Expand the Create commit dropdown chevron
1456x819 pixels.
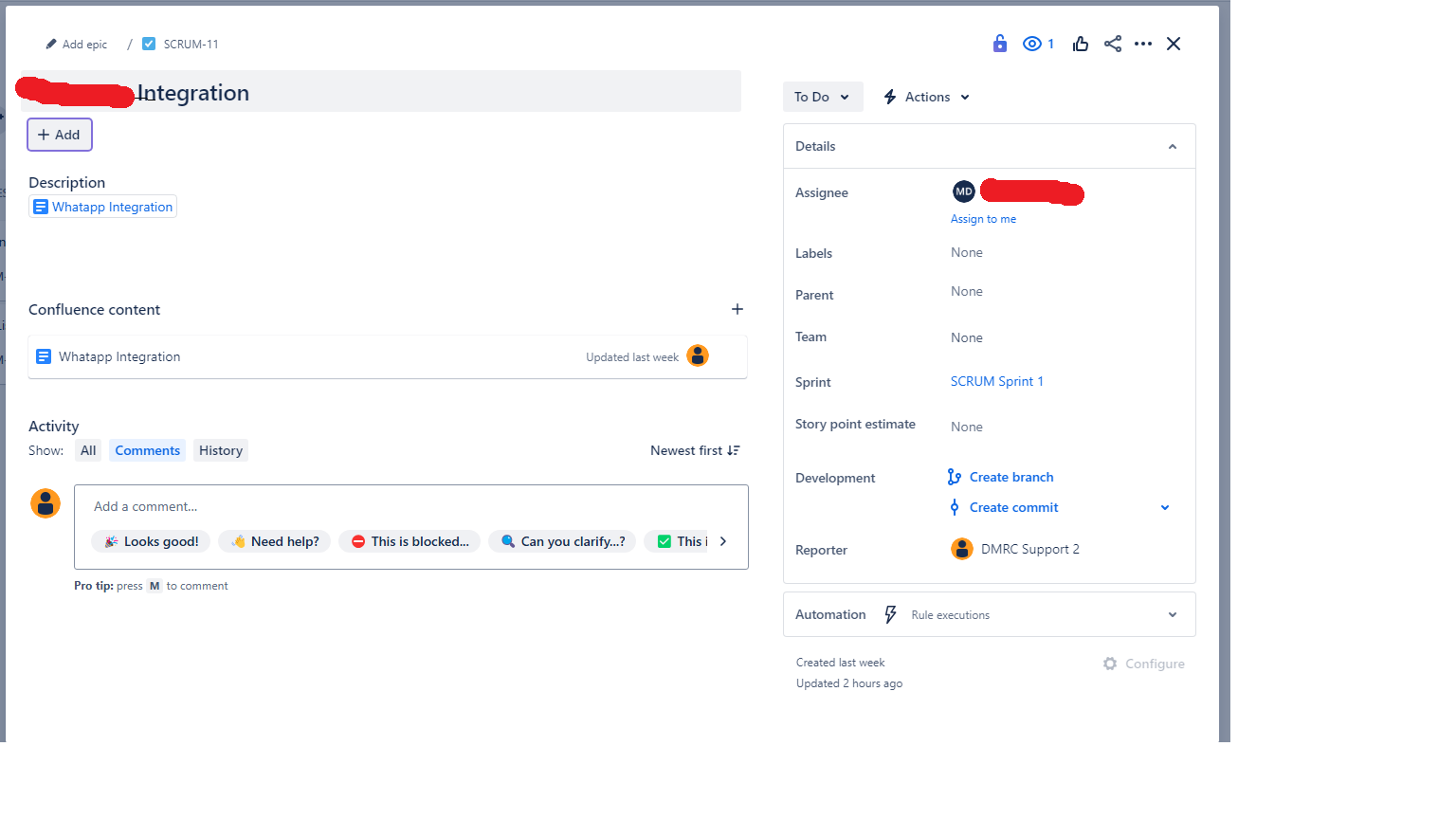point(1165,507)
